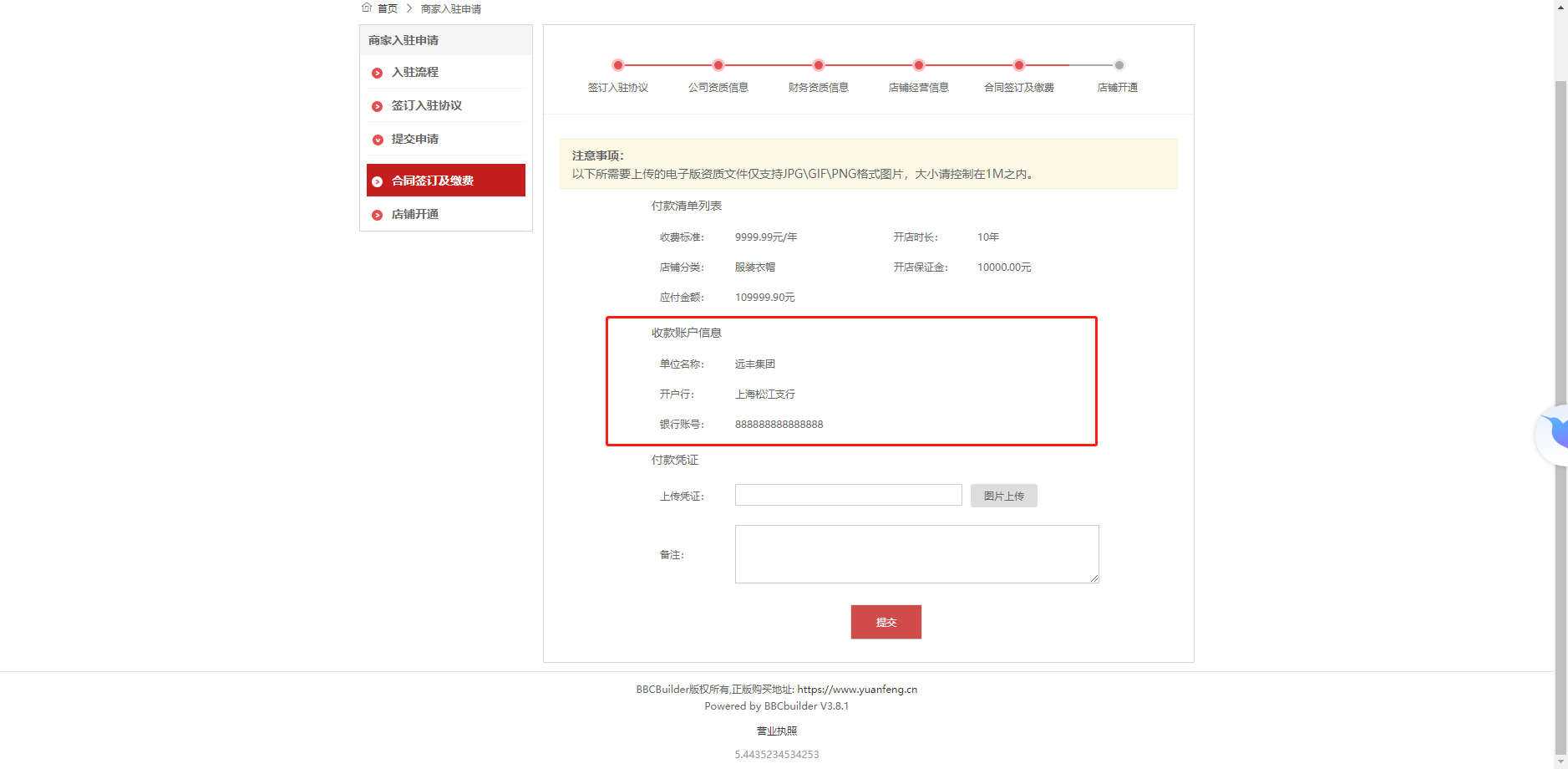Click arrow icon beside 合同签订及缴费
The width and height of the screenshot is (1568, 769).
click(x=377, y=181)
